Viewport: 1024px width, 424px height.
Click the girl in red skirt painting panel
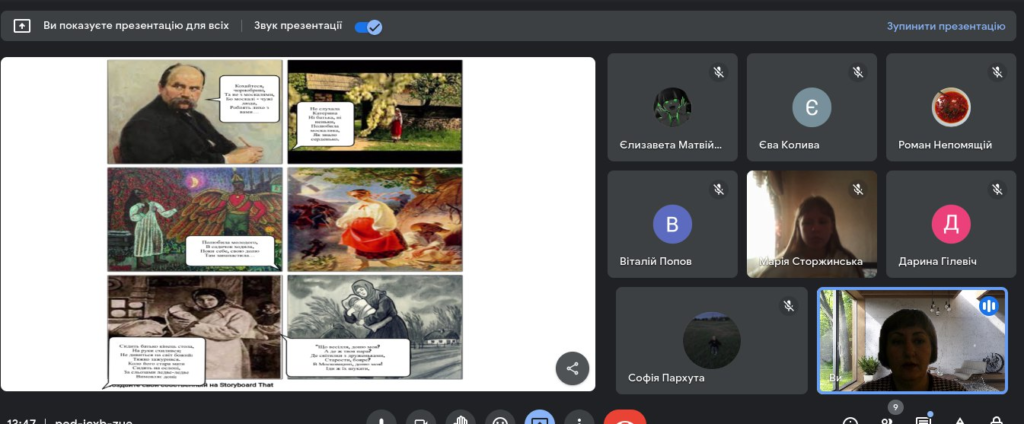pyautogui.click(x=375, y=220)
